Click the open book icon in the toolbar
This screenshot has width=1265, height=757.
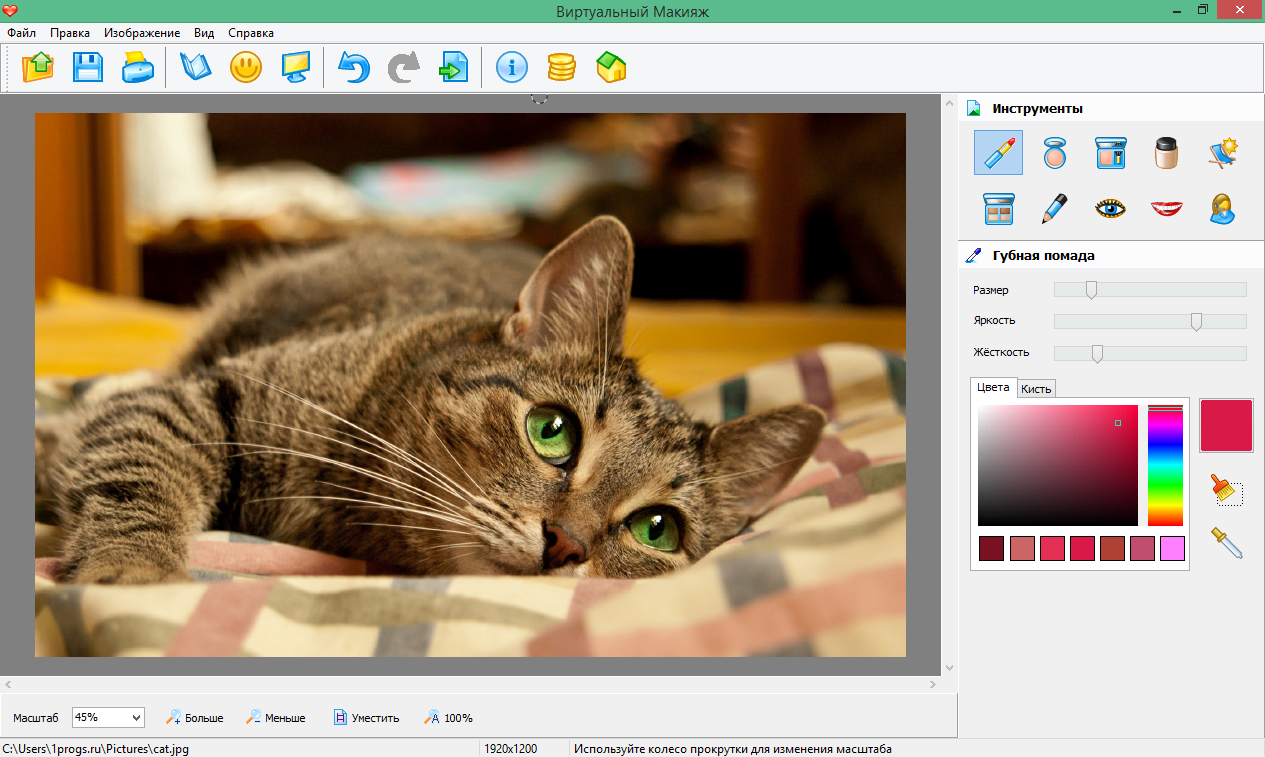196,67
